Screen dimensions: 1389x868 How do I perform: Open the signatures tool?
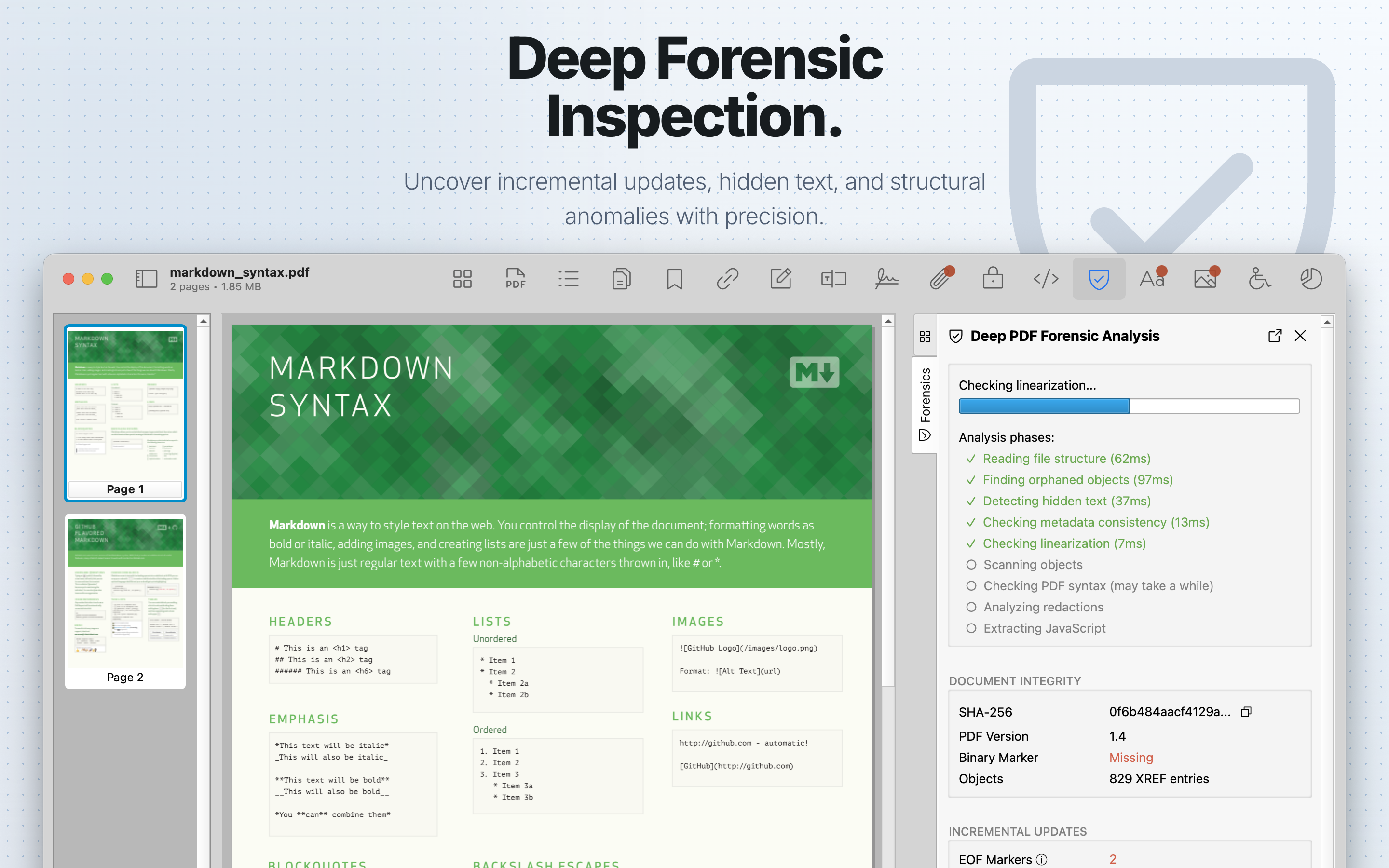tap(887, 279)
